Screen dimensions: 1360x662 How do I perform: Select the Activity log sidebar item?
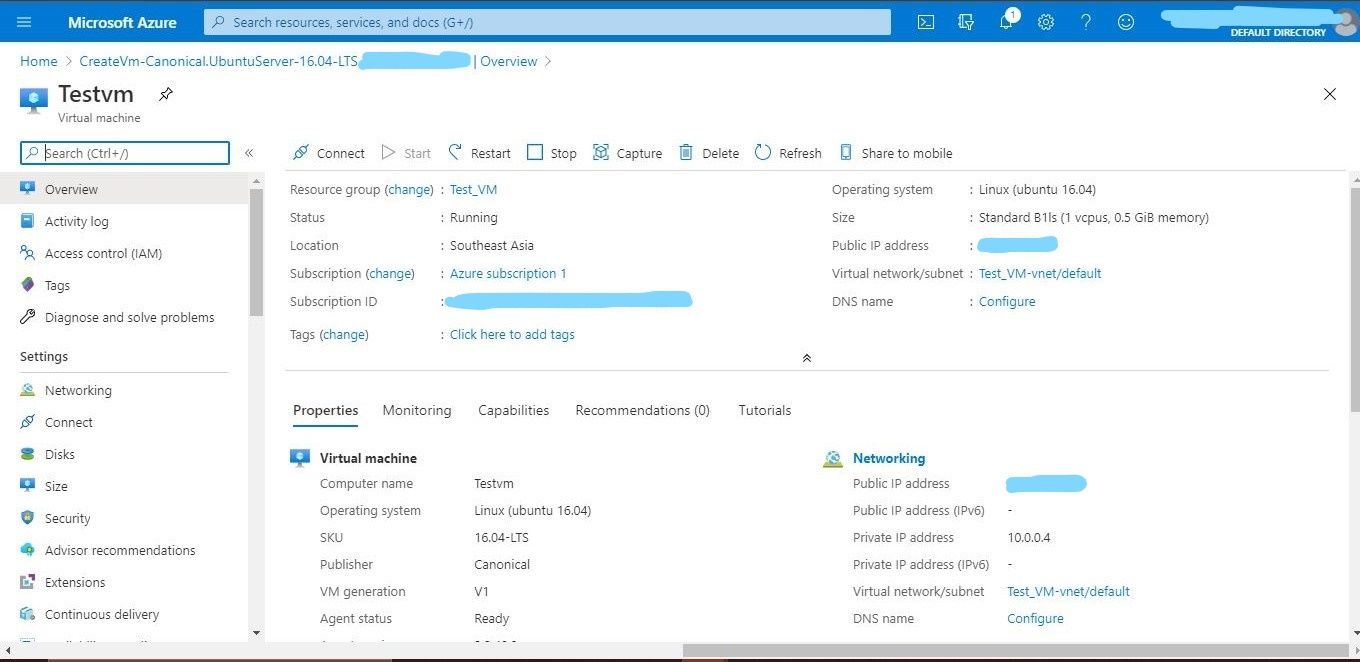pyautogui.click(x=78, y=221)
